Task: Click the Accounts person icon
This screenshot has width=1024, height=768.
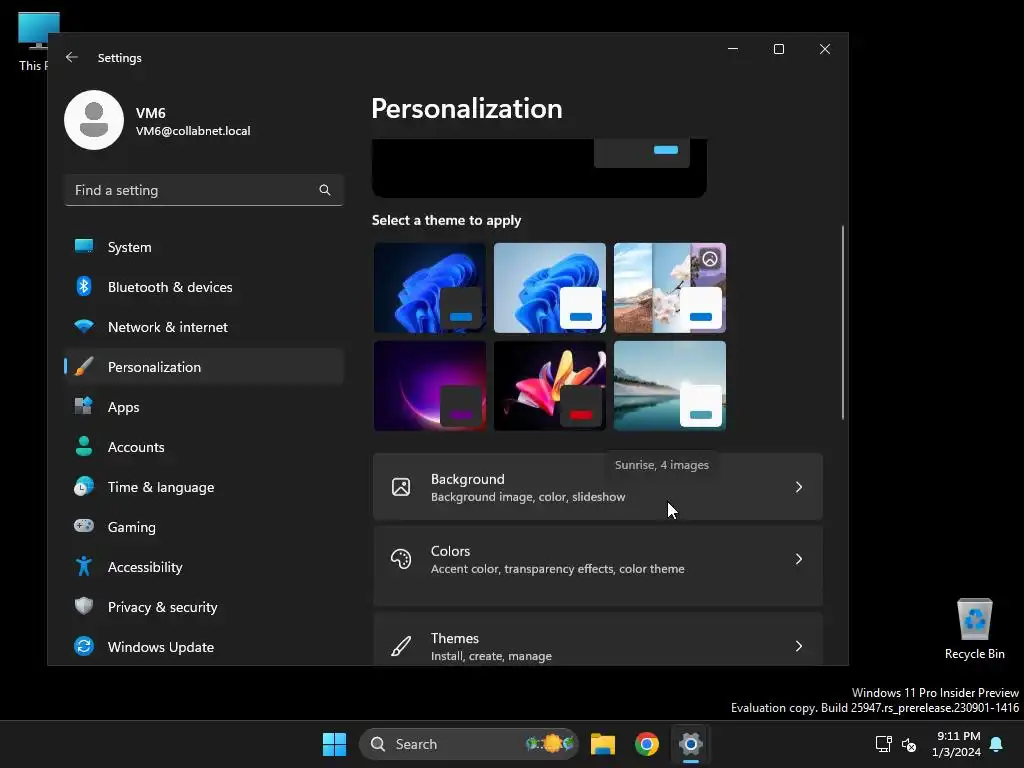Action: click(x=84, y=446)
